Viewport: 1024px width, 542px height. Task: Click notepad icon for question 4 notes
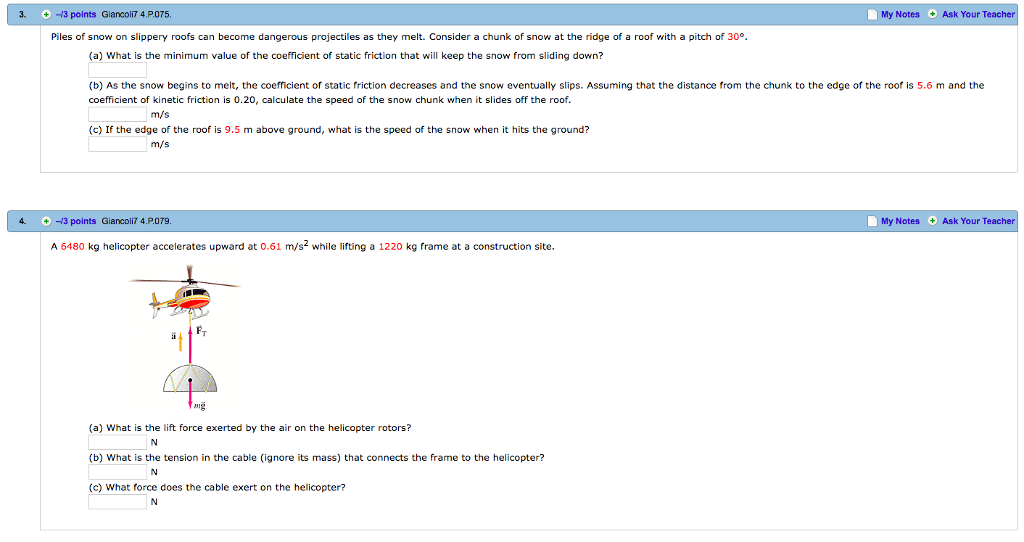[x=871, y=221]
